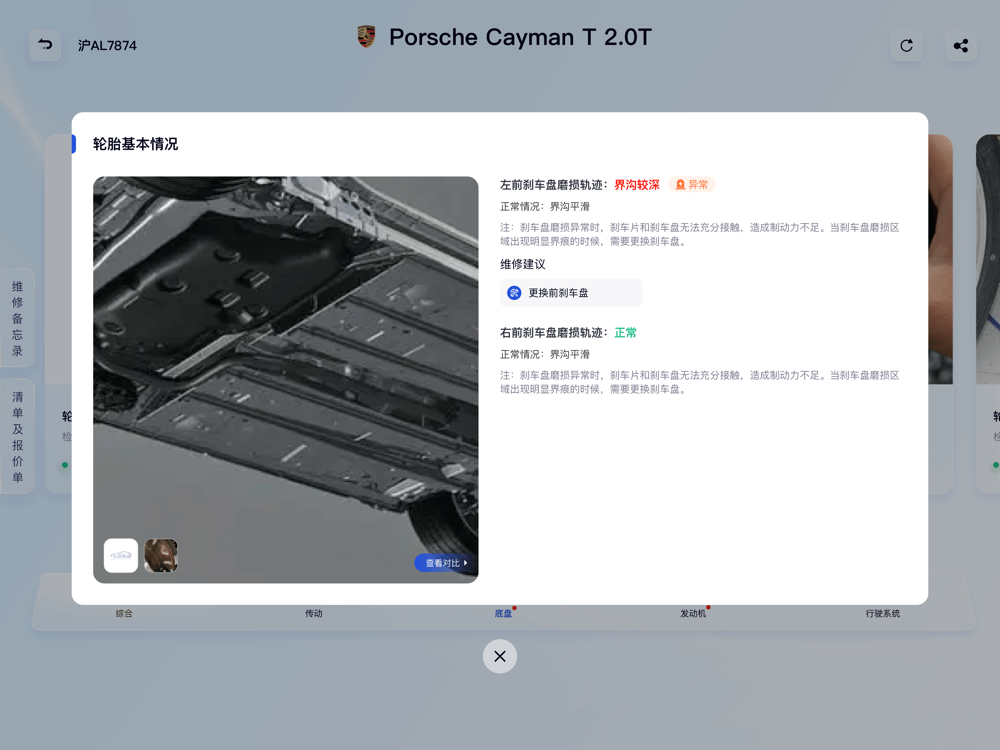
Task: Click the chassis underside main image
Action: click(x=286, y=380)
